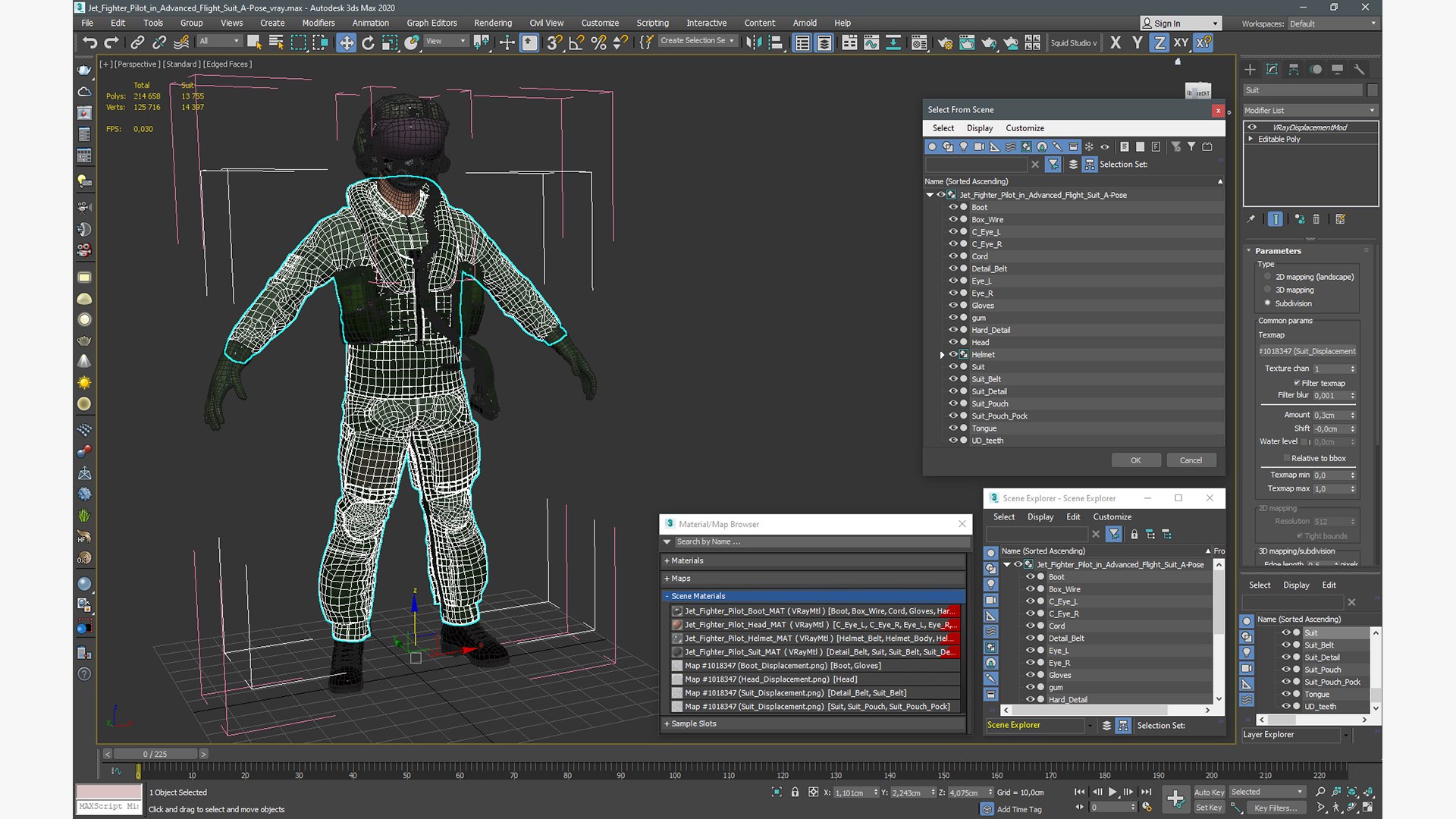Expand the Helmet node in Select From Scene
Viewport: 1456px width, 819px height.
tap(943, 355)
